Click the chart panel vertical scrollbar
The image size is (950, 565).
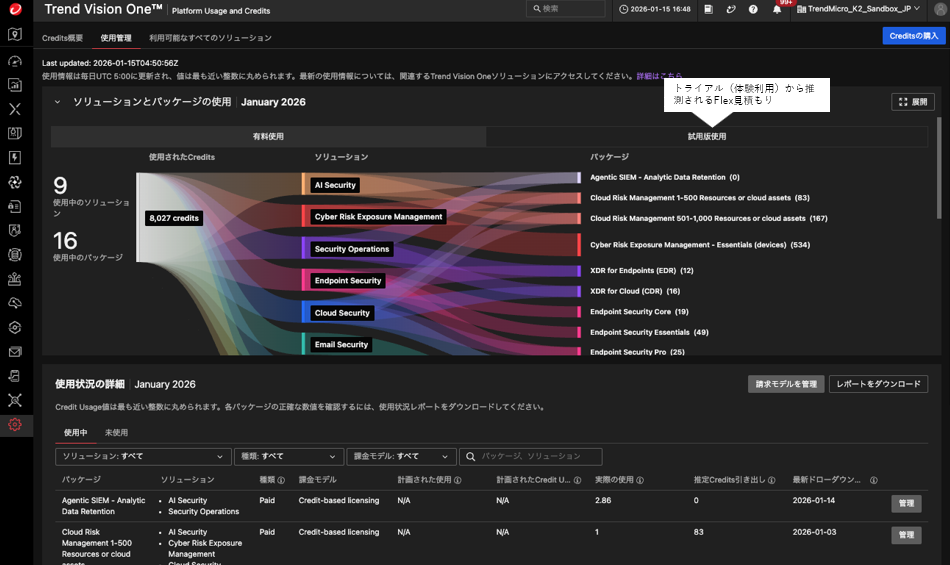(x=939, y=168)
